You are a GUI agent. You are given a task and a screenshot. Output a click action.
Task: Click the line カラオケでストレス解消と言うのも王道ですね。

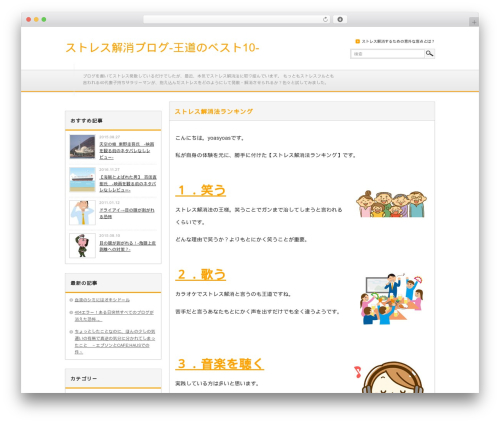234,294
